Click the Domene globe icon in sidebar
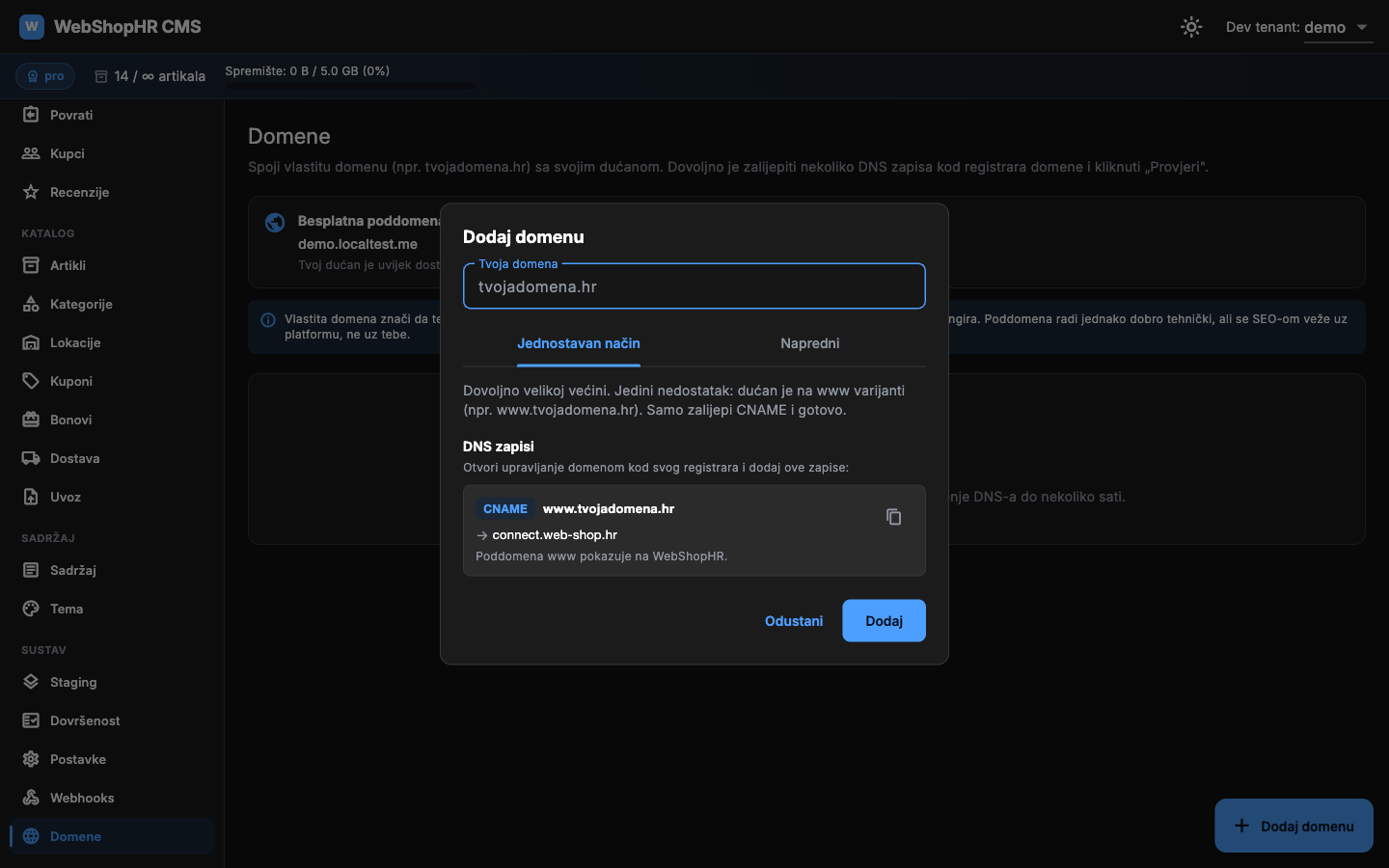Screen dimensions: 1389x868 31,836
